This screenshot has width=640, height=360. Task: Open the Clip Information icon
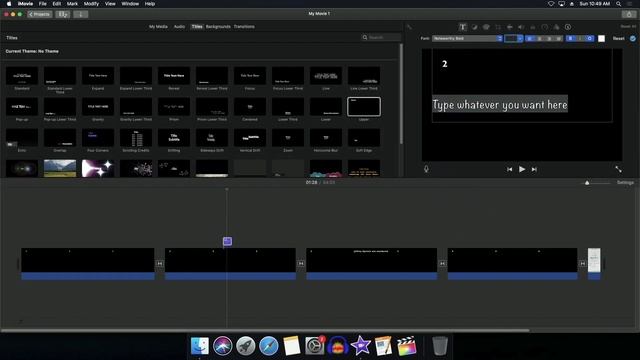tap(568, 27)
